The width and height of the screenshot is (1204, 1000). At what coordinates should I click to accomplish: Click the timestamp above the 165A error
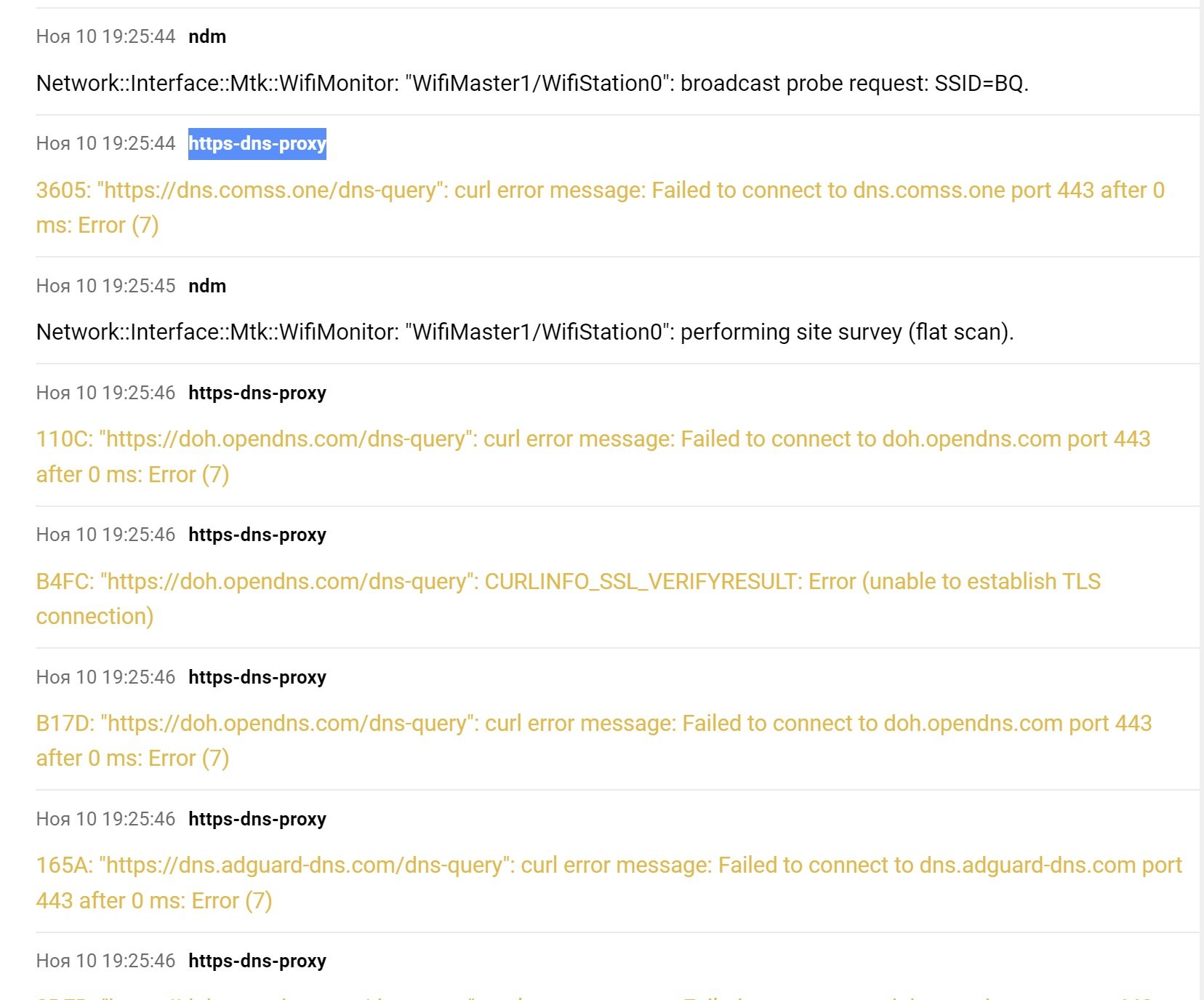tap(106, 819)
